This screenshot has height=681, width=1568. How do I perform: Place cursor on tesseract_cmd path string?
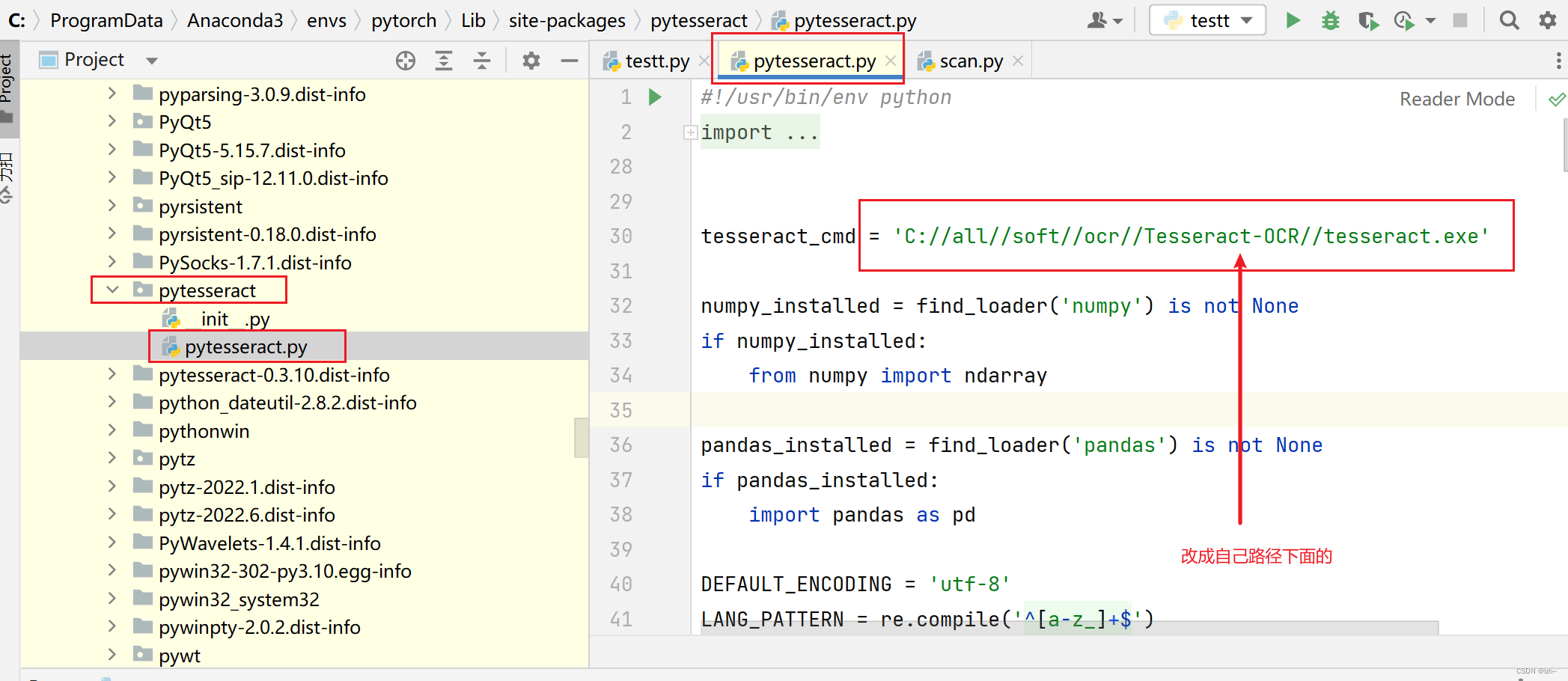tap(1192, 236)
